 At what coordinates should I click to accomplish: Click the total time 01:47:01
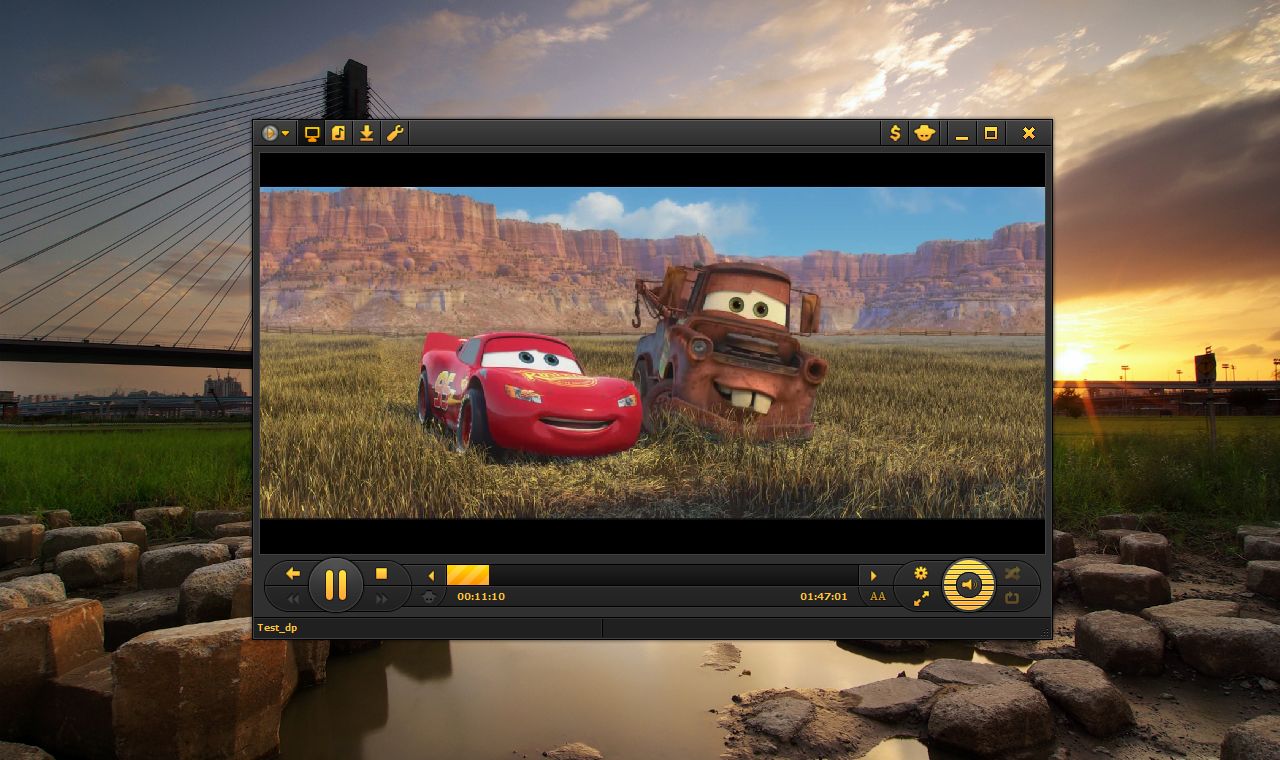coord(823,597)
